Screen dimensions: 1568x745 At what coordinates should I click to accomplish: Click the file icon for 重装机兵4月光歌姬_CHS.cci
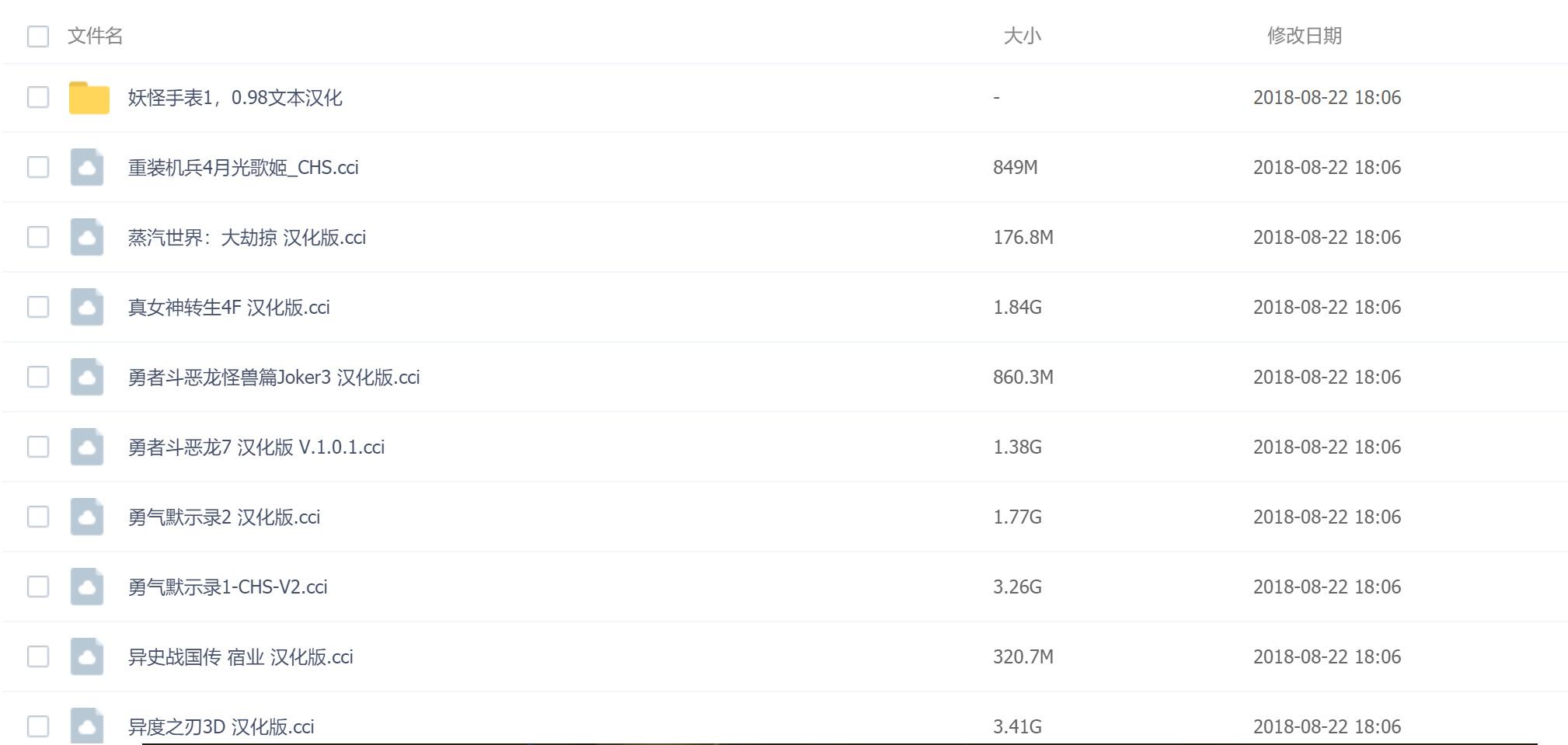pyautogui.click(x=87, y=167)
